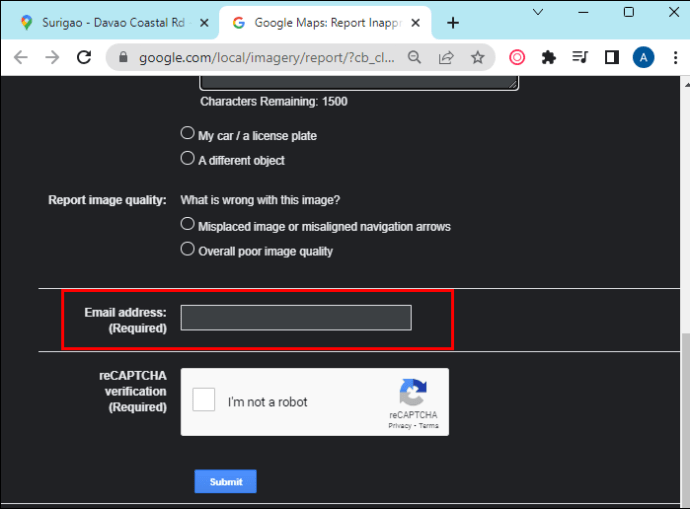Maximize the browser window
Viewport: 690px width, 509px height.
coord(629,12)
